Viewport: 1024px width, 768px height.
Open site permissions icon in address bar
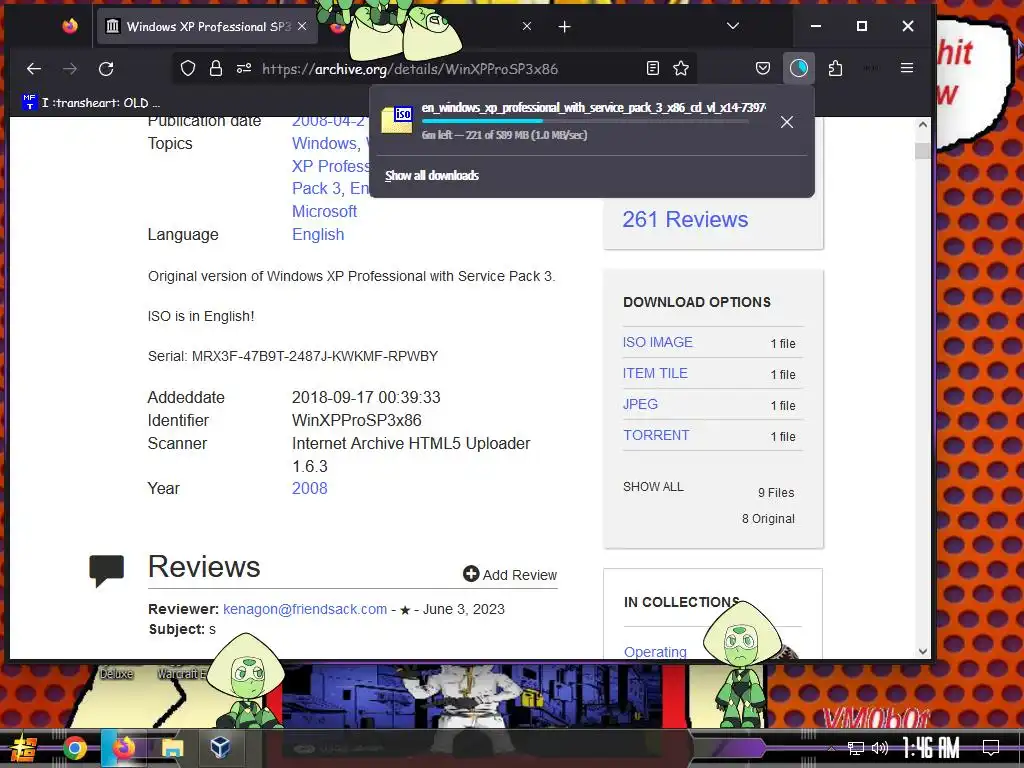point(244,69)
